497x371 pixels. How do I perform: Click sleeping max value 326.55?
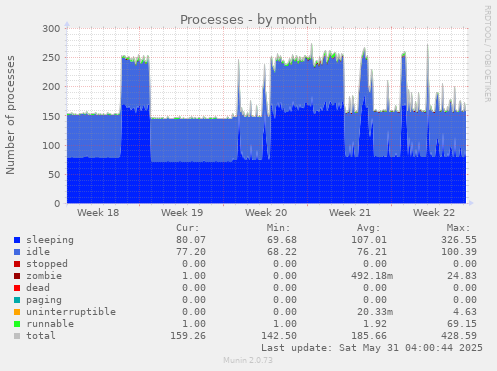click(459, 240)
